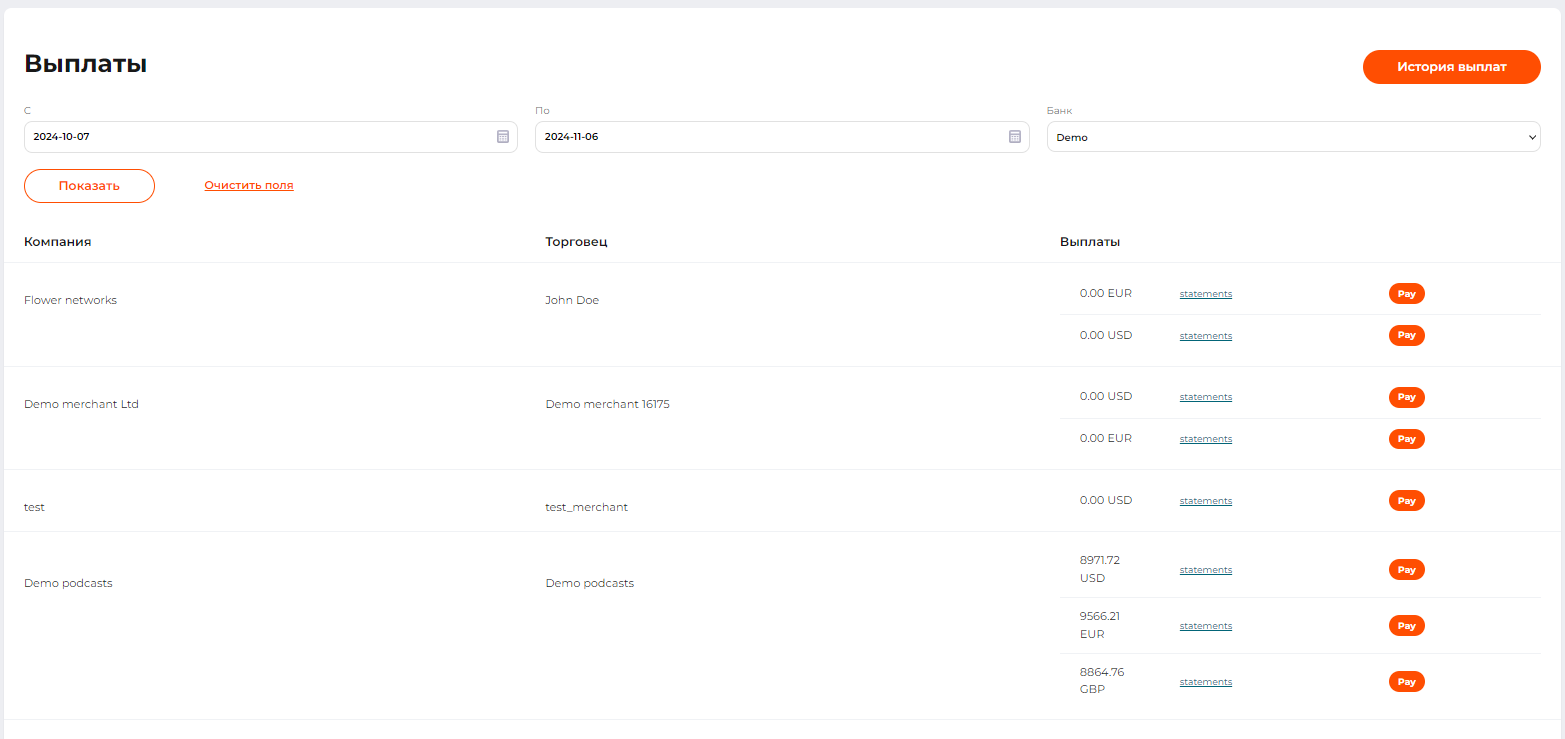The height and width of the screenshot is (739, 1565).
Task: Pay Demo podcasts 9566.21 EUR payout
Action: [x=1406, y=626]
